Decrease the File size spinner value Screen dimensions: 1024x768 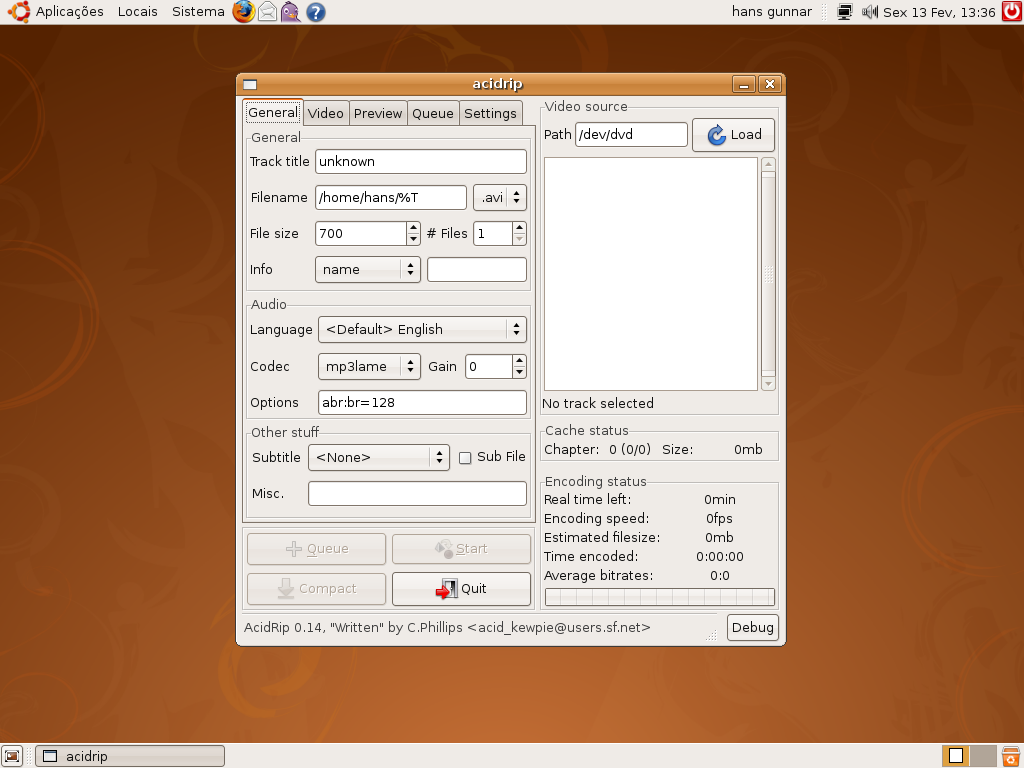pos(413,240)
